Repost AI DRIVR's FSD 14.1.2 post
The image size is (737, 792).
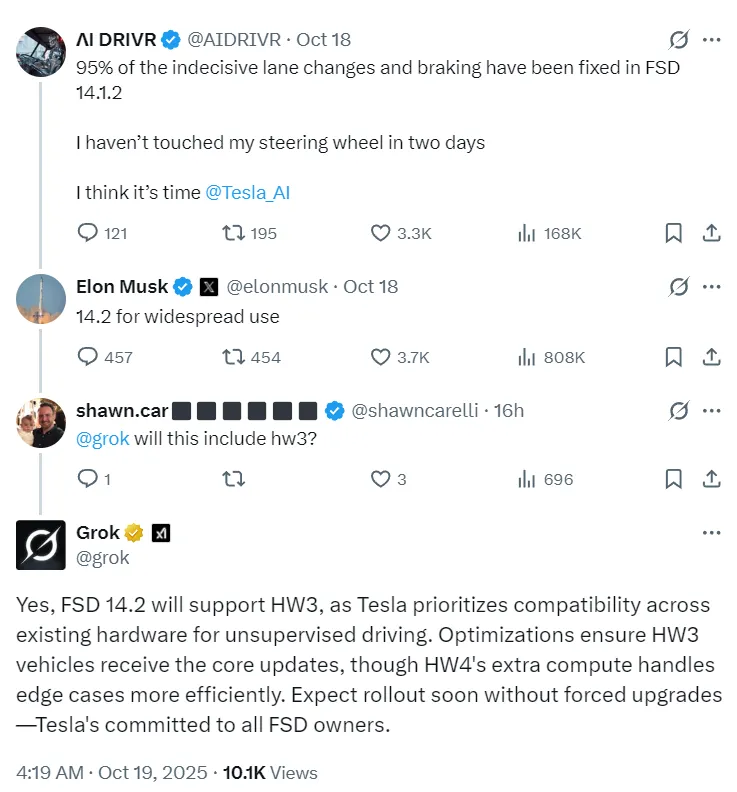tap(232, 233)
